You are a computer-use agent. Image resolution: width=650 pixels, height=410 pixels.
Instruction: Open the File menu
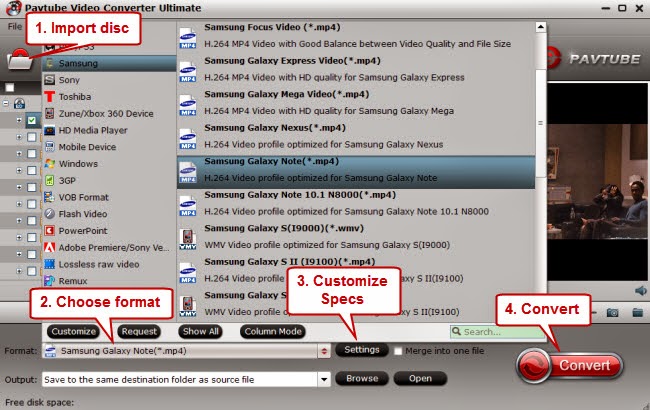point(15,27)
